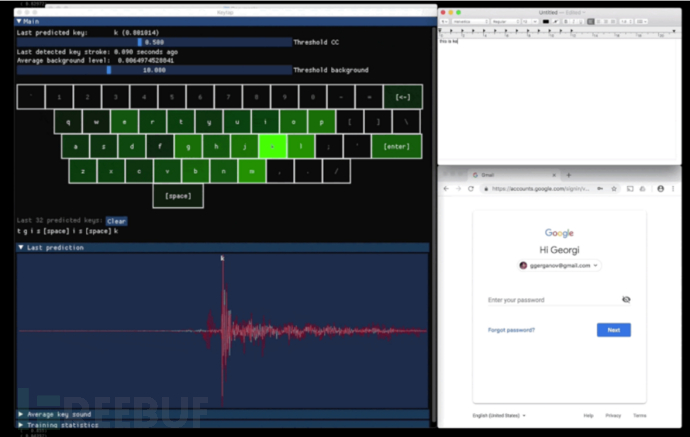
Task: Click the highlighted k key in Keytap
Action: [x=272, y=147]
